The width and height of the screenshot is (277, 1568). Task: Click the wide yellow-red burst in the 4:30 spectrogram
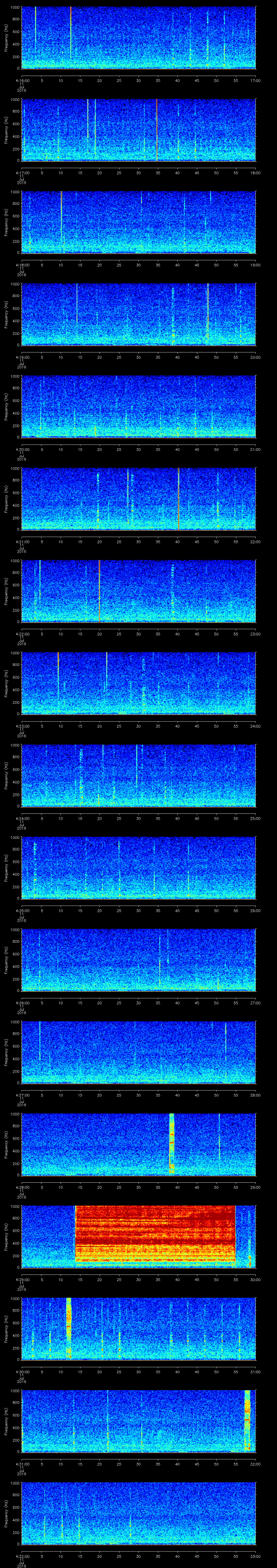pyautogui.click(x=69, y=1328)
